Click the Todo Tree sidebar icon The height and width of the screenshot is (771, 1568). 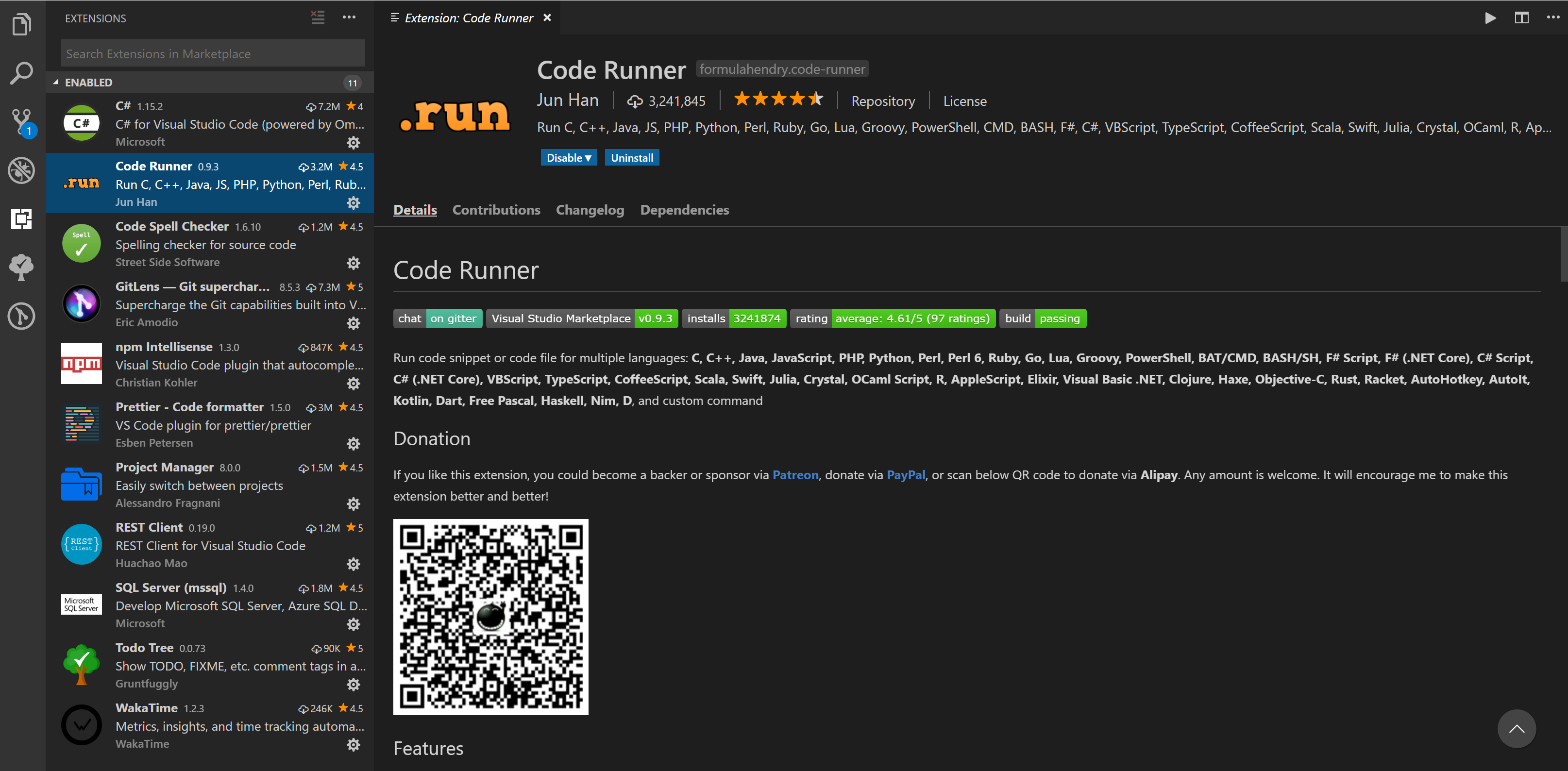pyautogui.click(x=21, y=268)
